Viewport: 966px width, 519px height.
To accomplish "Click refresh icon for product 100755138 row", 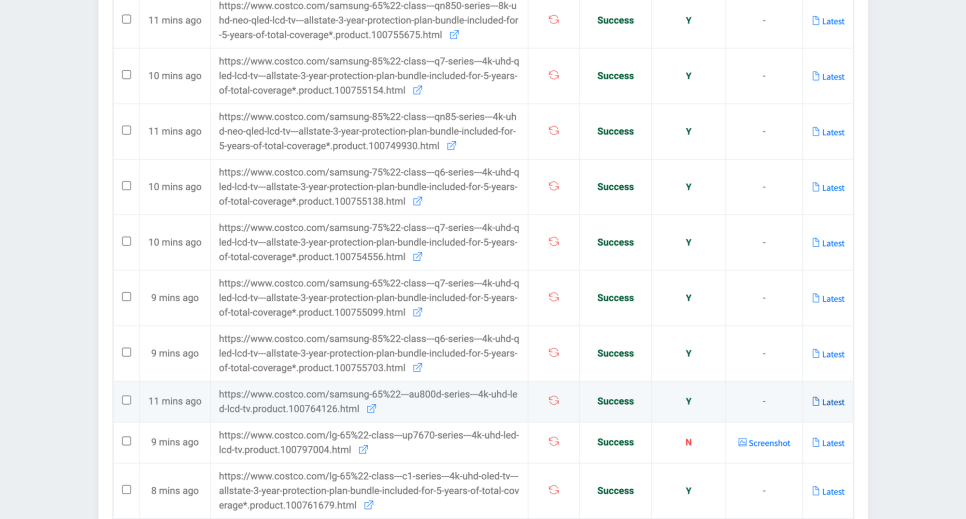I will (x=553, y=187).
